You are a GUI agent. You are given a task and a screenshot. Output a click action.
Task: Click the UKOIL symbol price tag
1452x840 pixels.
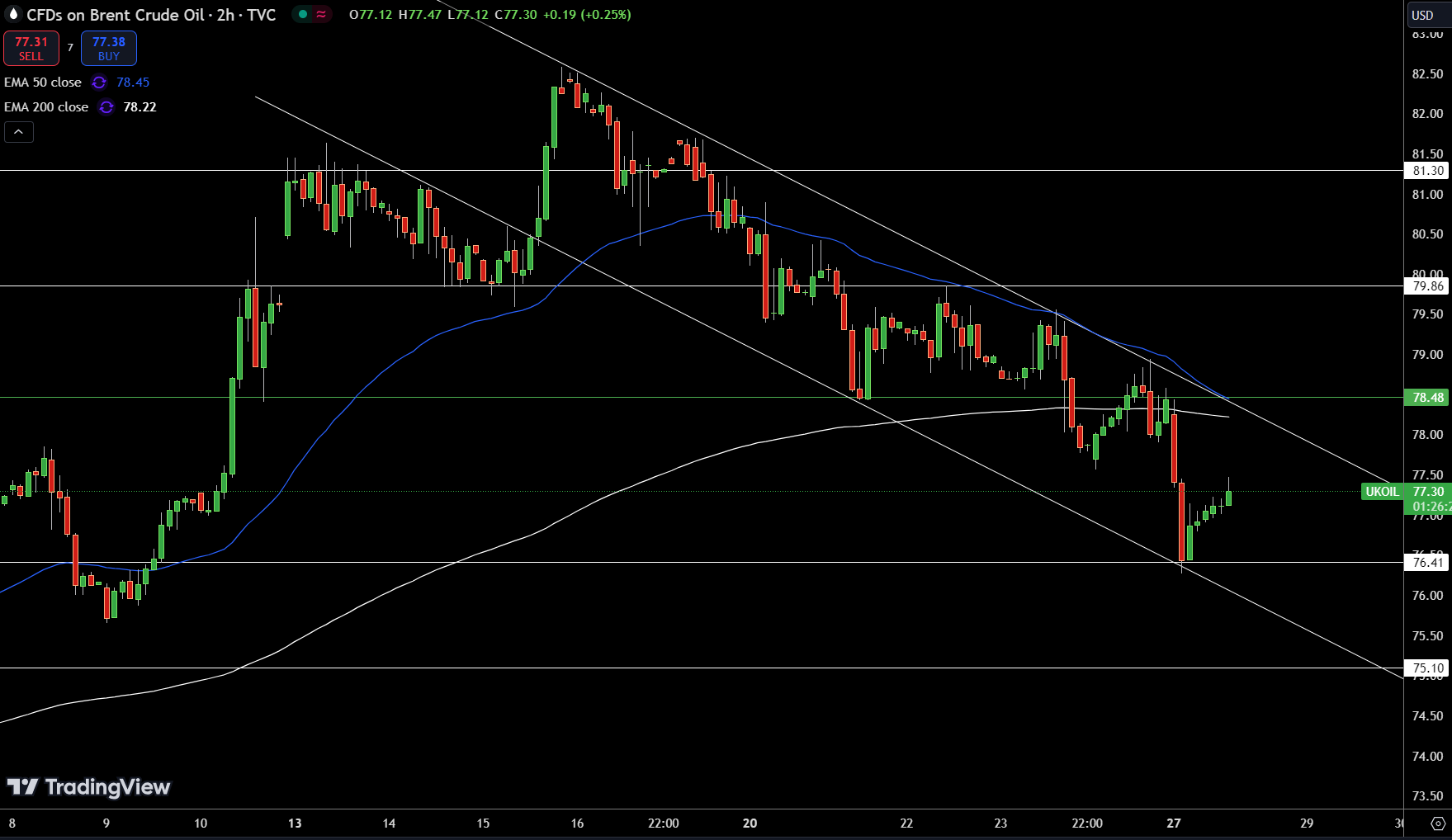pyautogui.click(x=1382, y=492)
